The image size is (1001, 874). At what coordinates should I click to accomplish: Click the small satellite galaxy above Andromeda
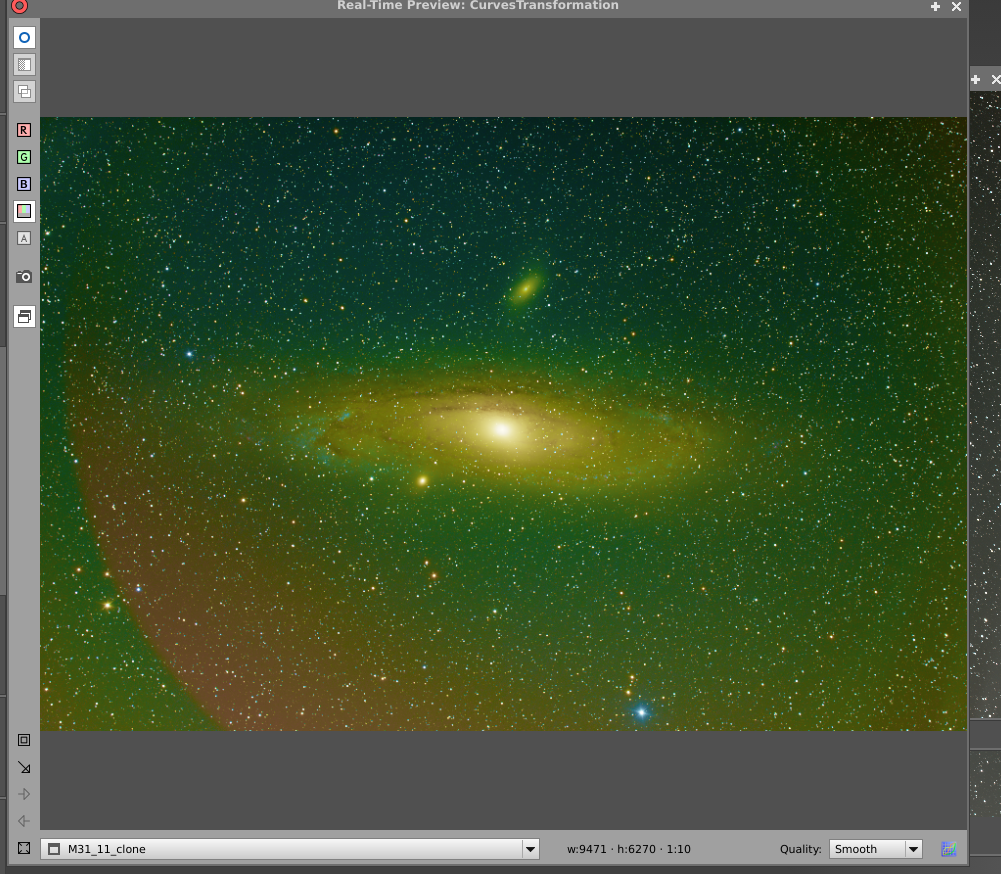[525, 289]
